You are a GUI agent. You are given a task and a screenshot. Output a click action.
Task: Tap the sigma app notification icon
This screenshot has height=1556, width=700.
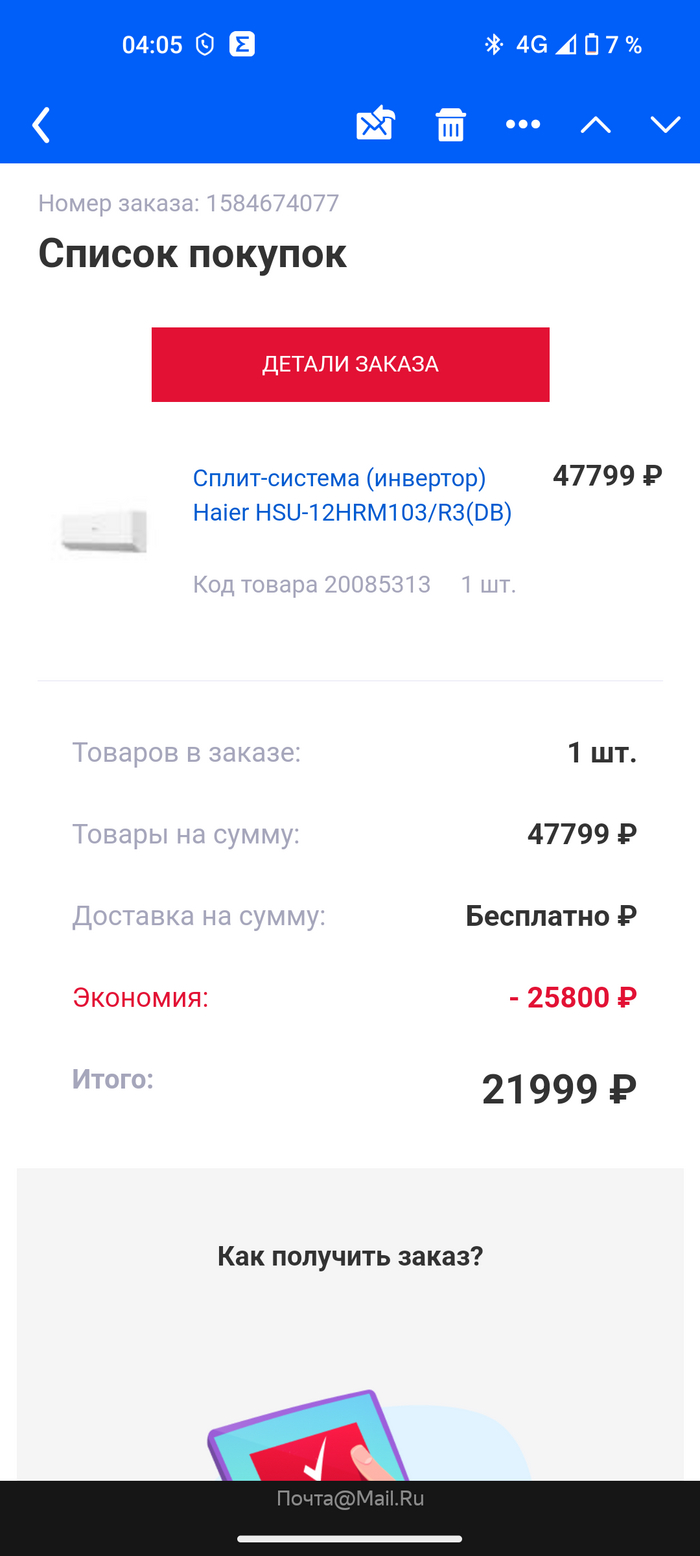click(x=242, y=44)
